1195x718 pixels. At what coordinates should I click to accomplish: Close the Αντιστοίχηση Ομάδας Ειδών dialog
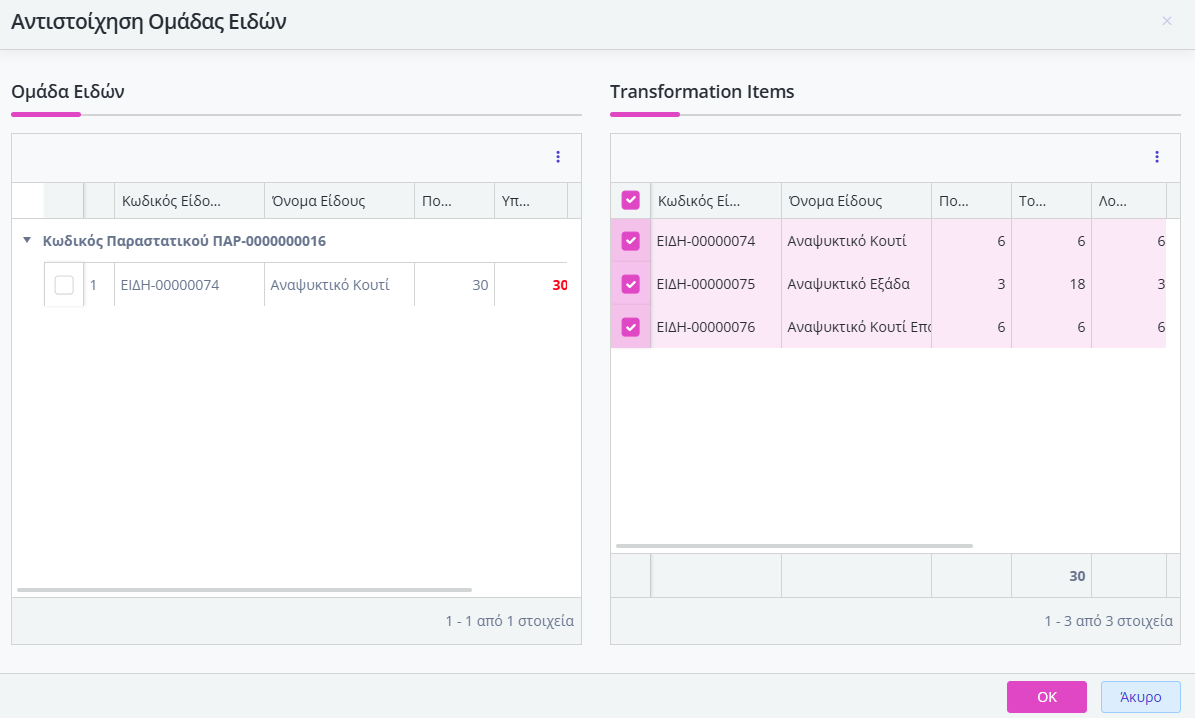click(x=1166, y=21)
